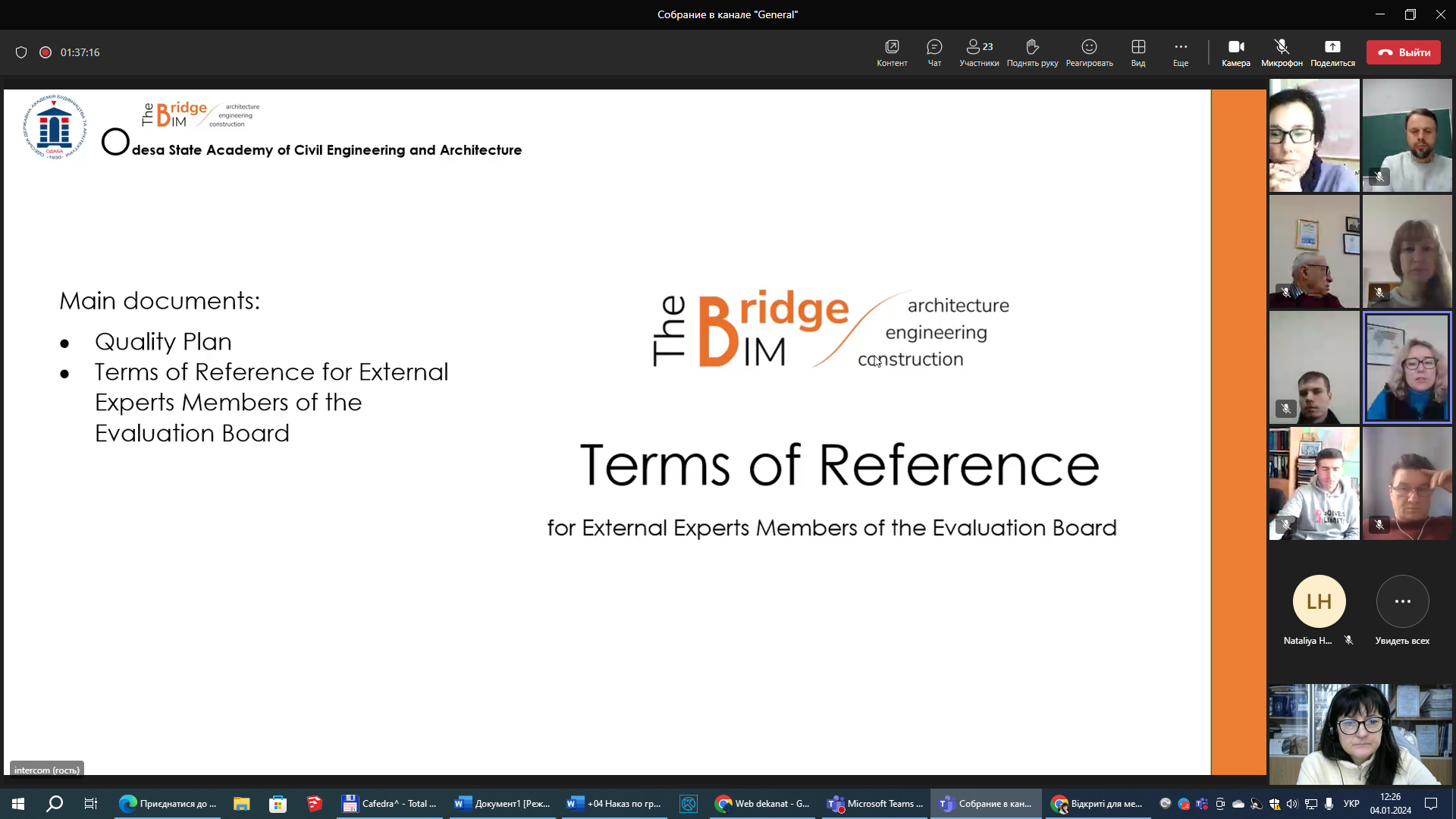1456x819 pixels.
Task: Click See all (Увидеть всех) participants button
Action: (1402, 601)
